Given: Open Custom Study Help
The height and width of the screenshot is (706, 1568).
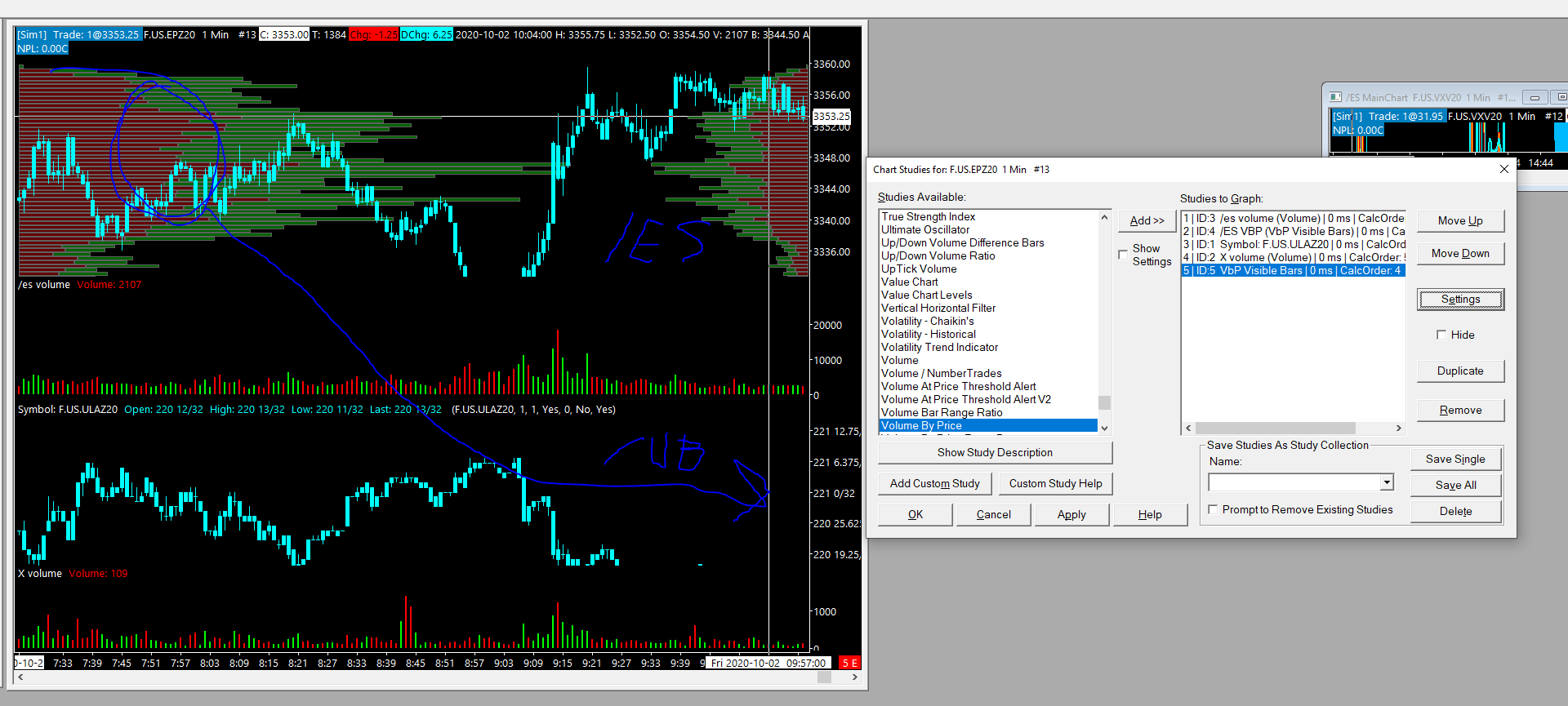Looking at the screenshot, I should pos(1055,483).
